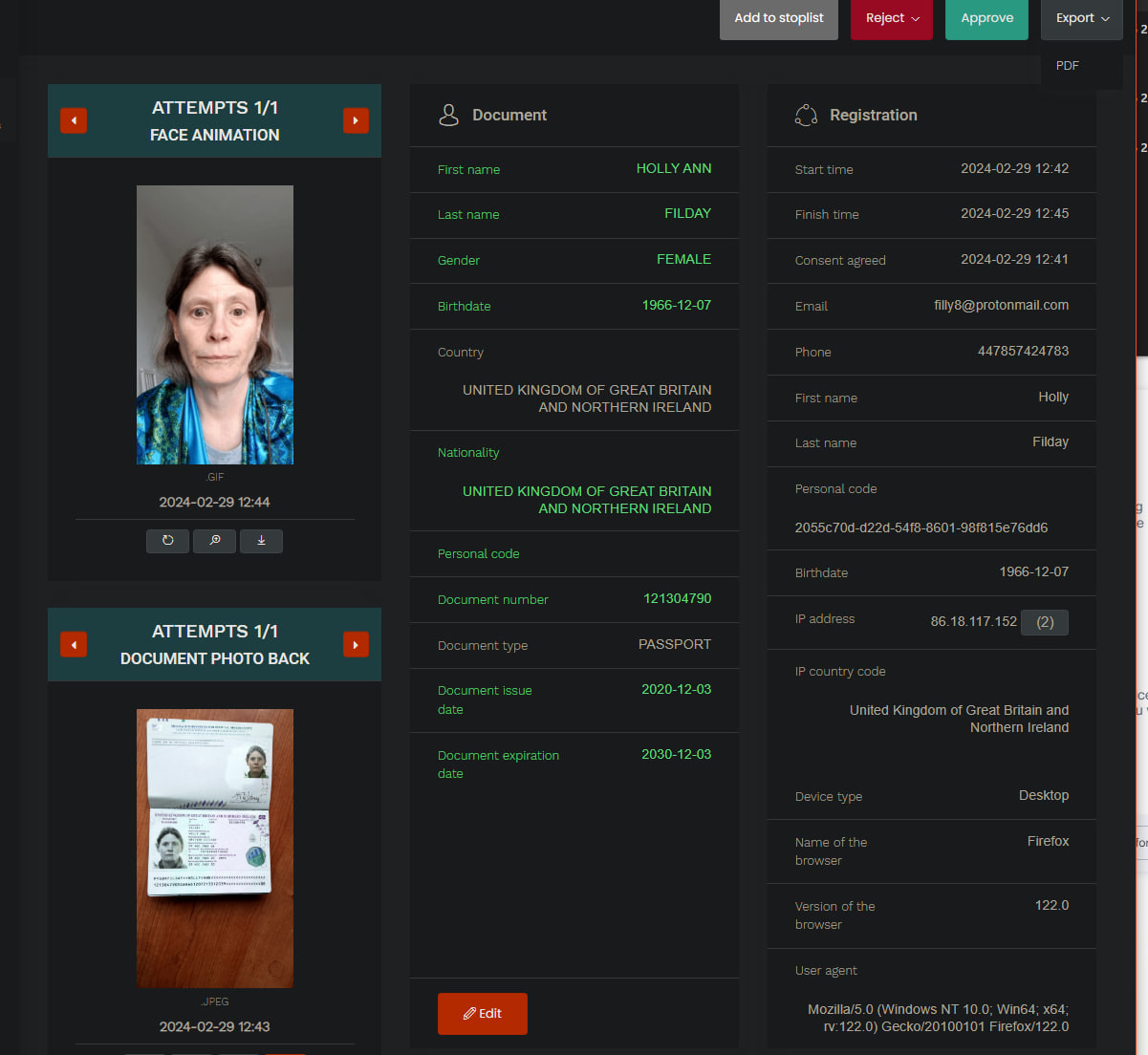
Task: Download the face animation GIF
Action: [261, 541]
